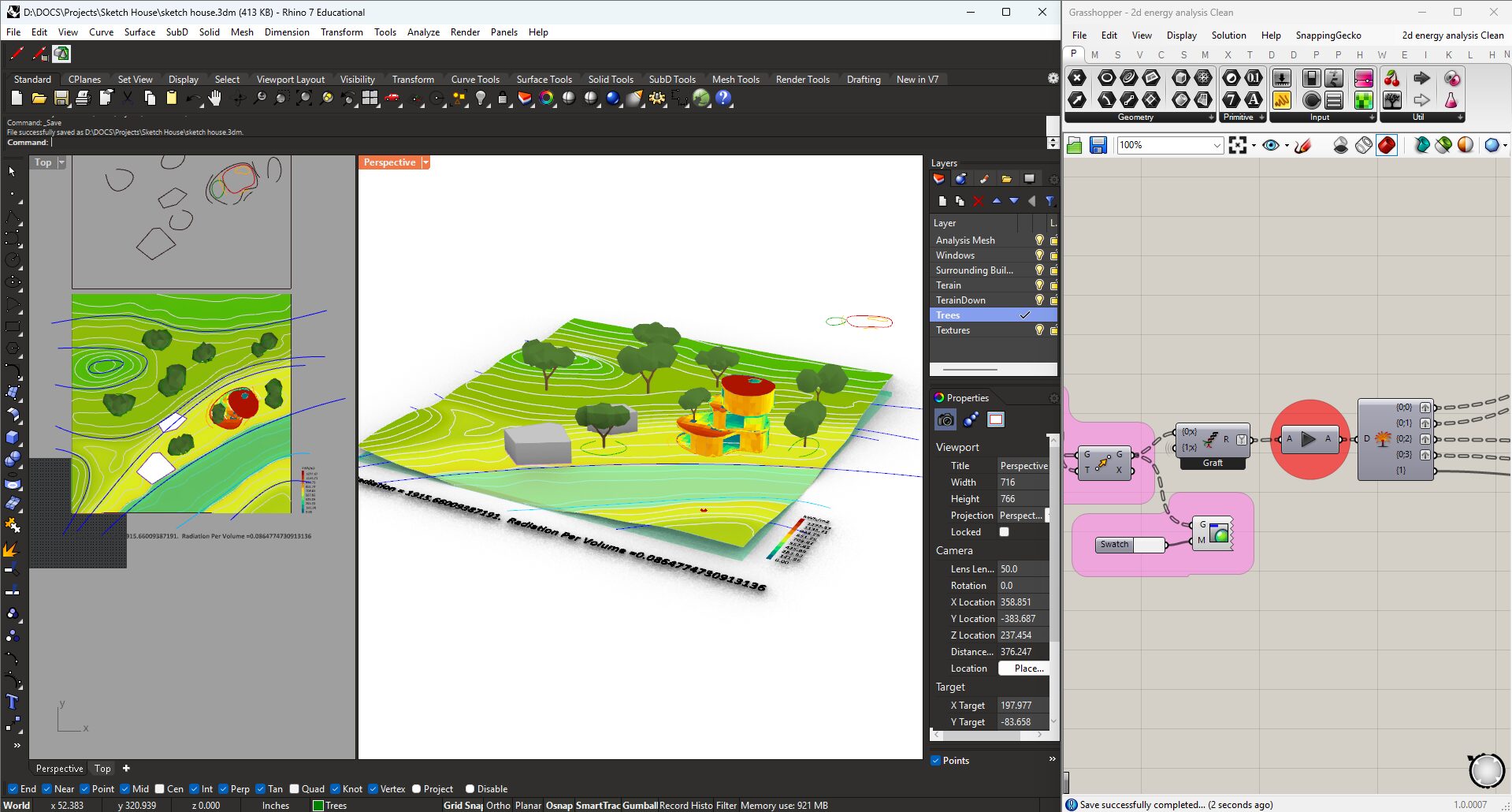The width and height of the screenshot is (1512, 812).
Task: Toggle Gumball in the status bar
Action: click(x=640, y=806)
